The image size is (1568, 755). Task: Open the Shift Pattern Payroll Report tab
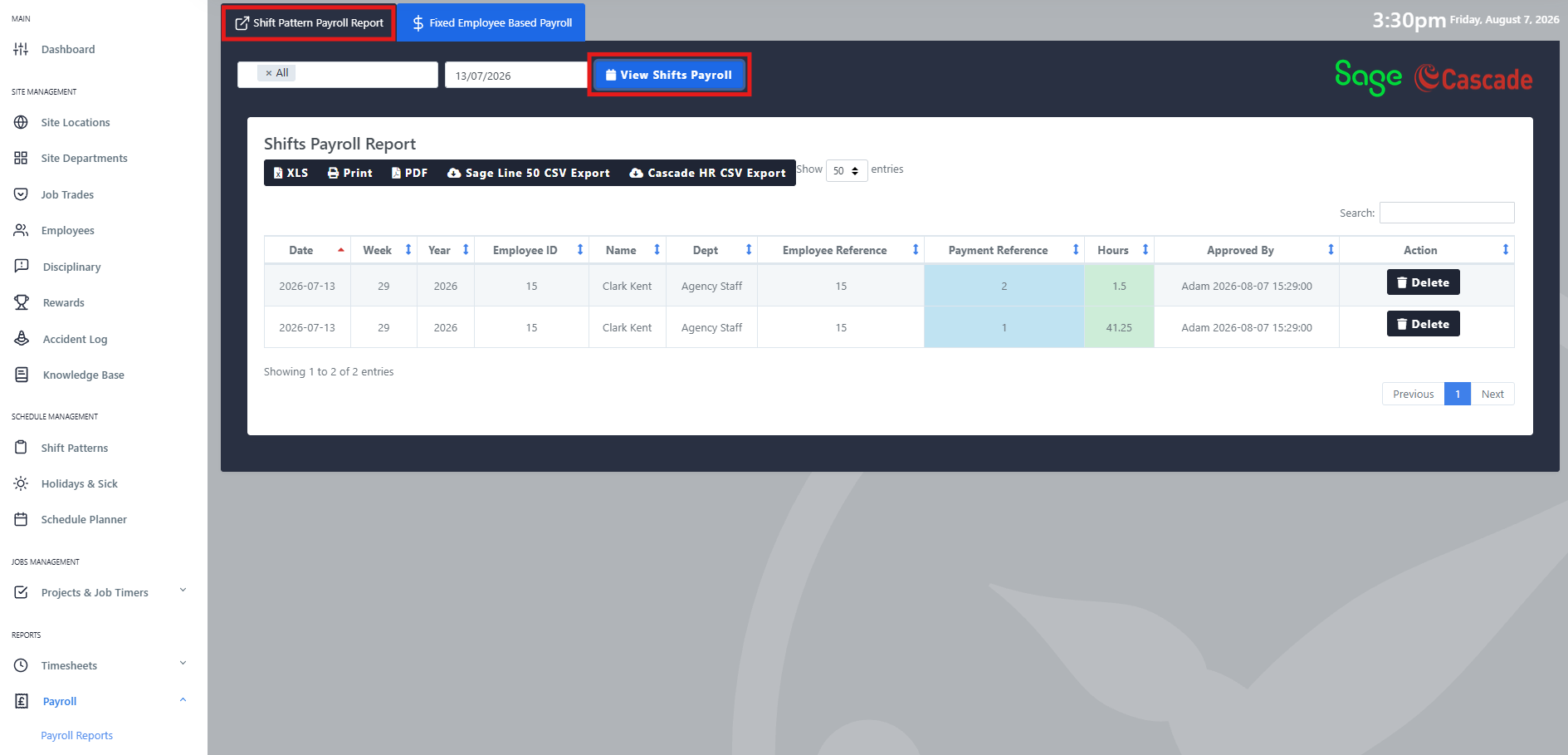pos(310,22)
